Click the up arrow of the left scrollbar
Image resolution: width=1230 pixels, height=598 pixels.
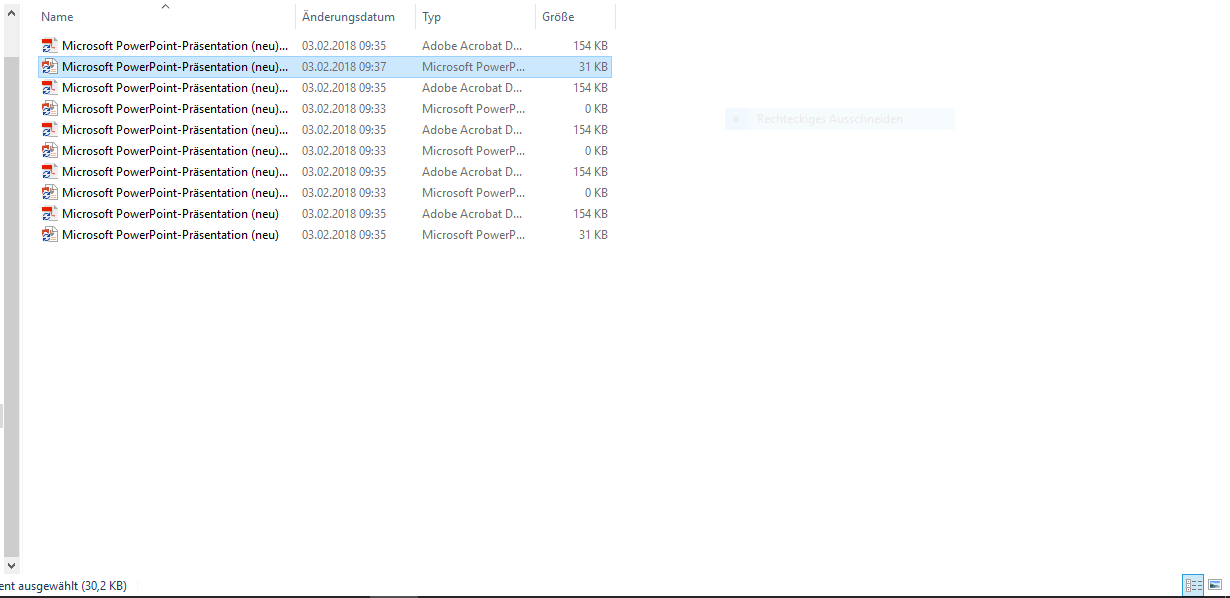pyautogui.click(x=11, y=14)
